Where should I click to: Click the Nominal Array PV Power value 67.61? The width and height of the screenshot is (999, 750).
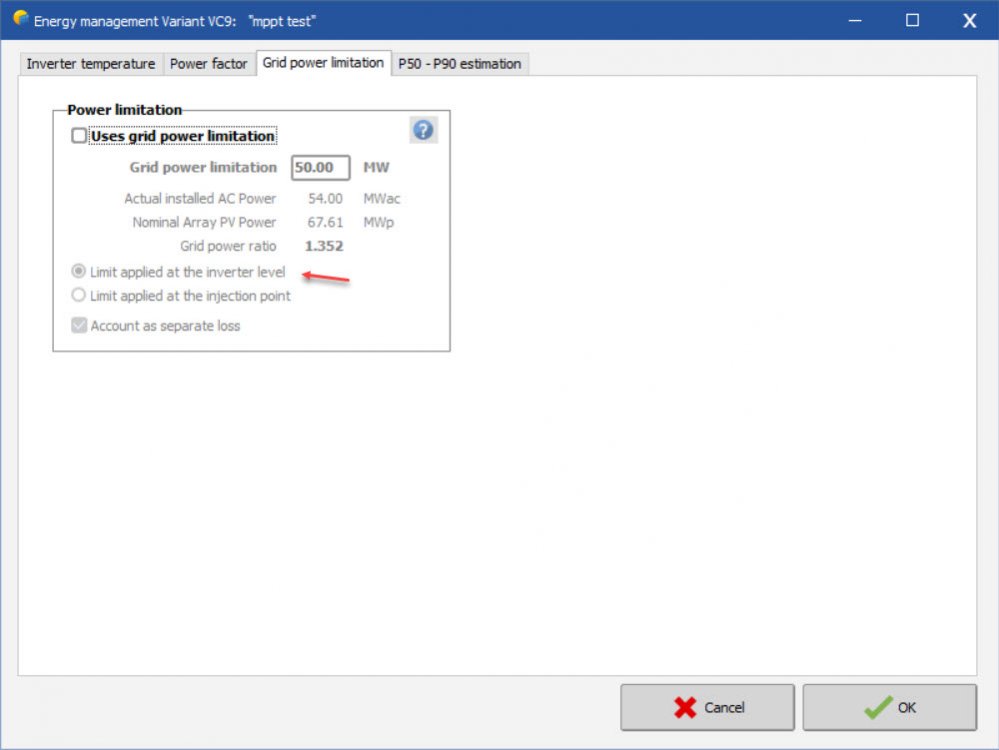coord(325,222)
